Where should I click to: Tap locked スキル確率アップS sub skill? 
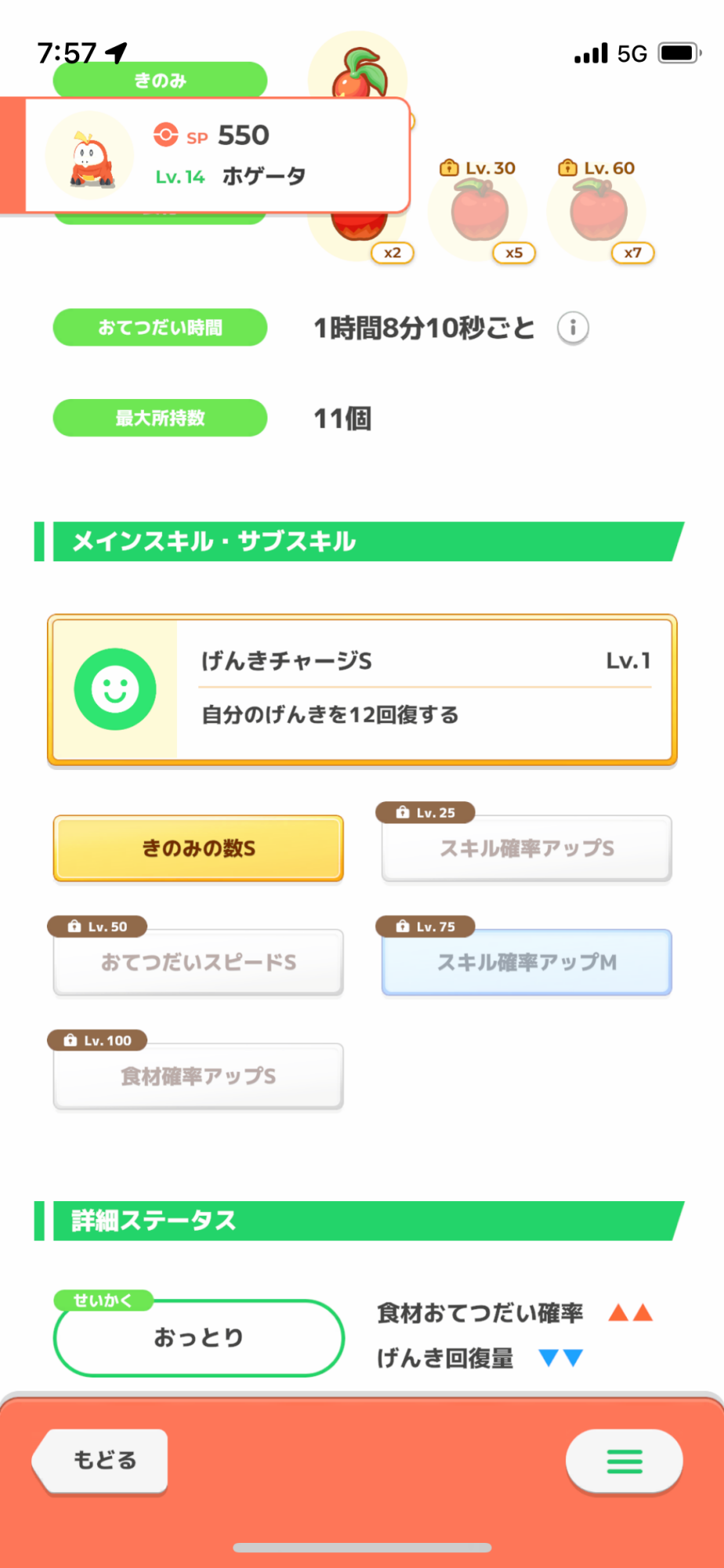(527, 848)
